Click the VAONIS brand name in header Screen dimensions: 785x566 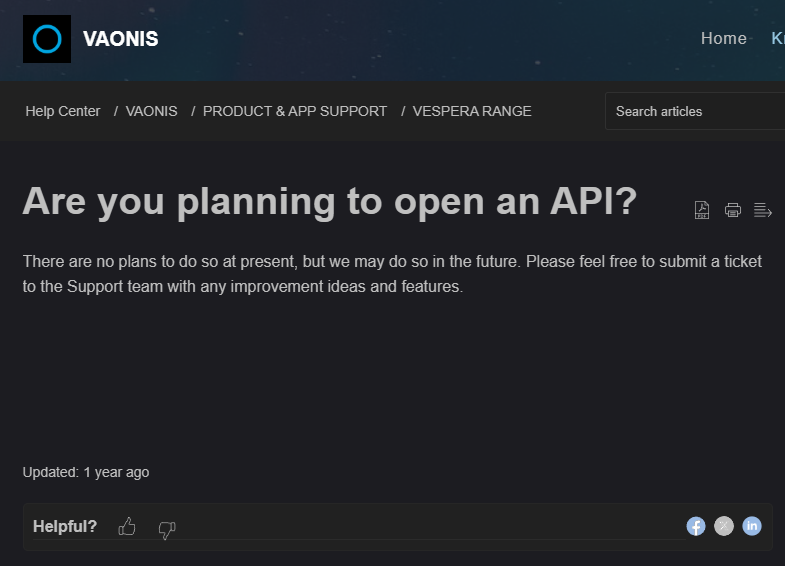(x=121, y=40)
